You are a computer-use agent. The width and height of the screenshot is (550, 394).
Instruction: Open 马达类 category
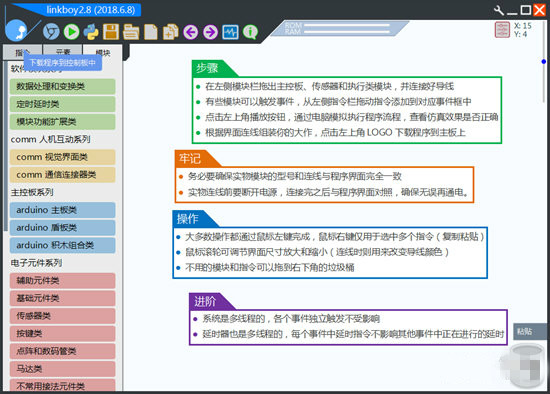tap(62, 368)
